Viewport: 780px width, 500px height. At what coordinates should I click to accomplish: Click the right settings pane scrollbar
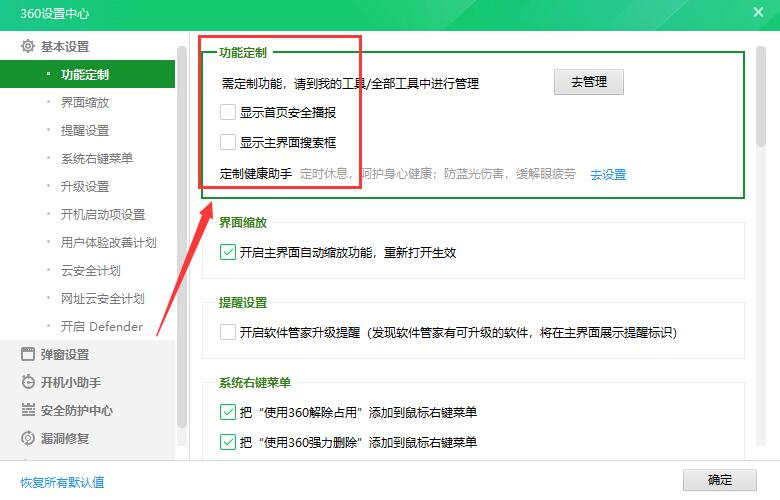tap(761, 96)
